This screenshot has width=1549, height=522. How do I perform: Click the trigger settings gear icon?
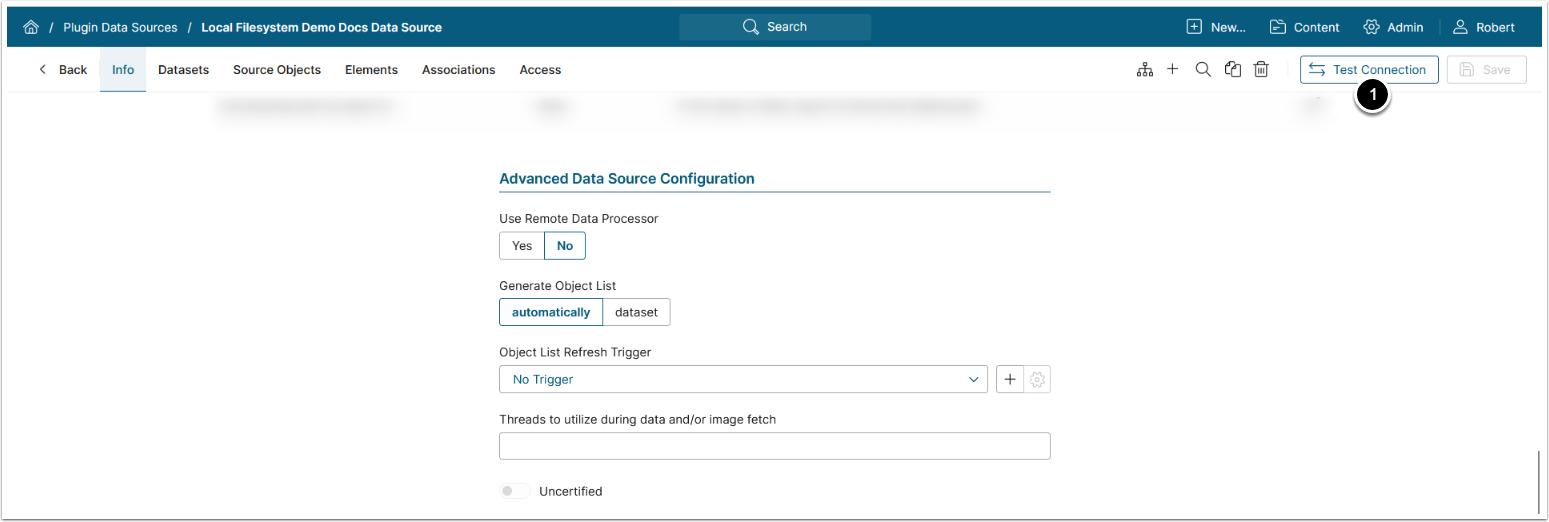tap(1038, 380)
